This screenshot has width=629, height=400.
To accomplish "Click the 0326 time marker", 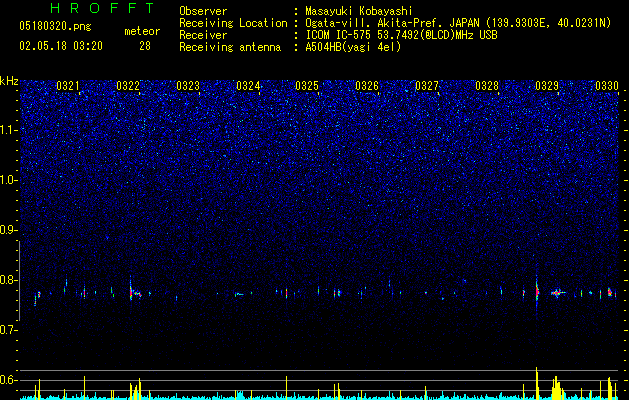I will (367, 86).
